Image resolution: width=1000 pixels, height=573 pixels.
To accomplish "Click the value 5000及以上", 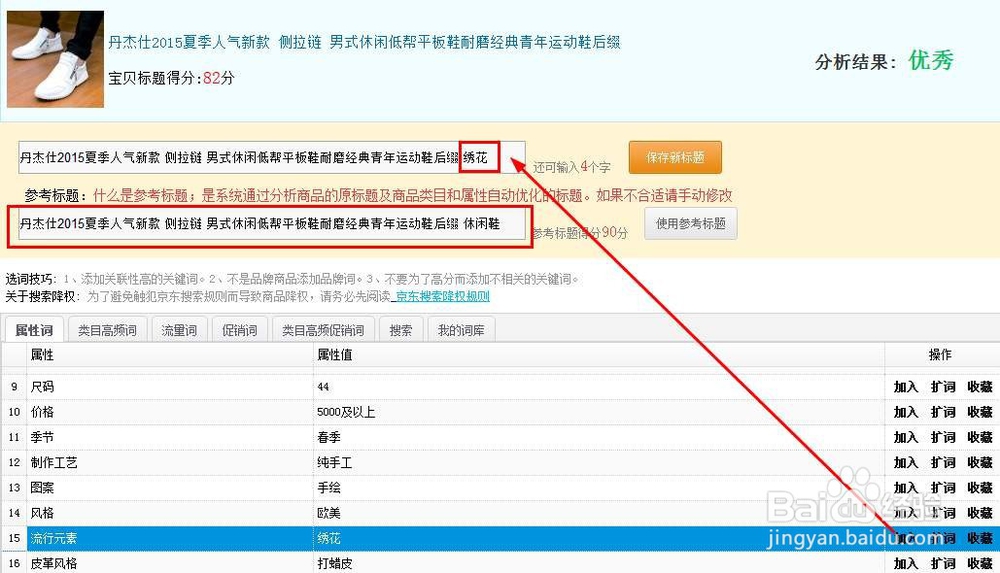I will click(346, 412).
